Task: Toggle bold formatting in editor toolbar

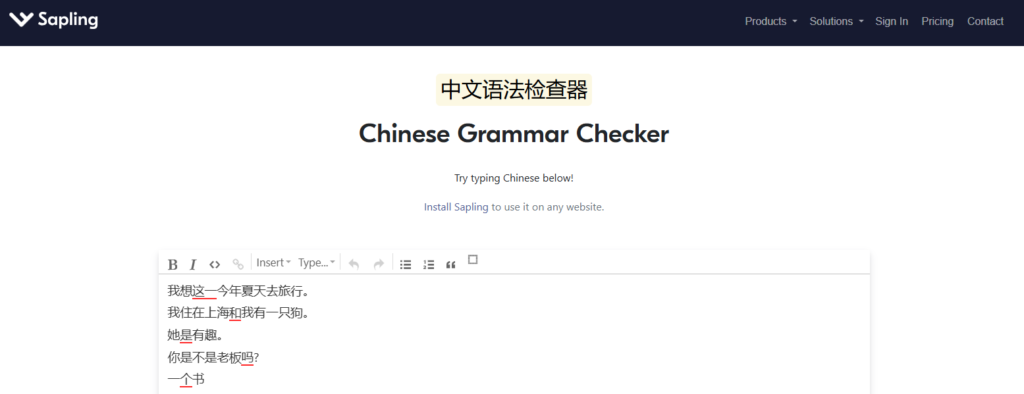Action: pos(172,264)
